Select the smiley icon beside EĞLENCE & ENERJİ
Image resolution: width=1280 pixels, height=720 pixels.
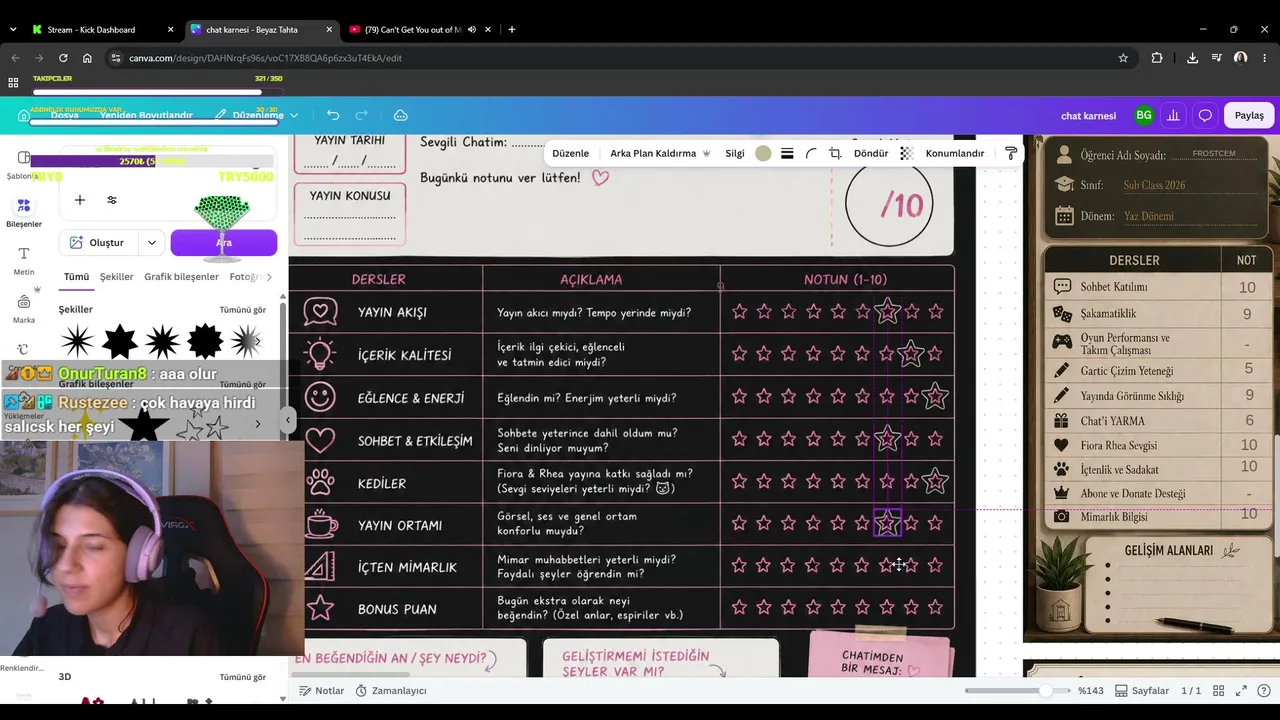pos(320,397)
